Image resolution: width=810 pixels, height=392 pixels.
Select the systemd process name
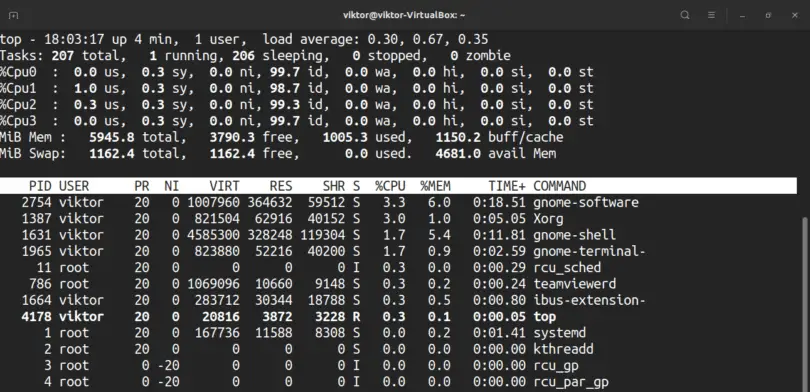pyautogui.click(x=559, y=333)
